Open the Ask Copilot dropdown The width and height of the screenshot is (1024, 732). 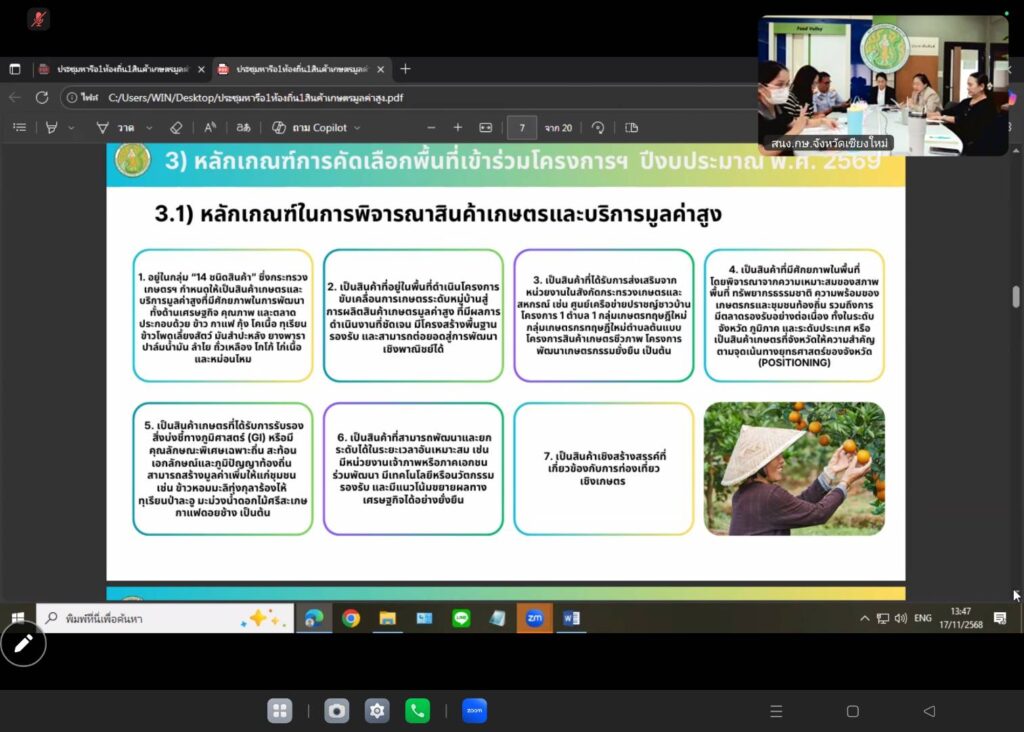click(356, 128)
